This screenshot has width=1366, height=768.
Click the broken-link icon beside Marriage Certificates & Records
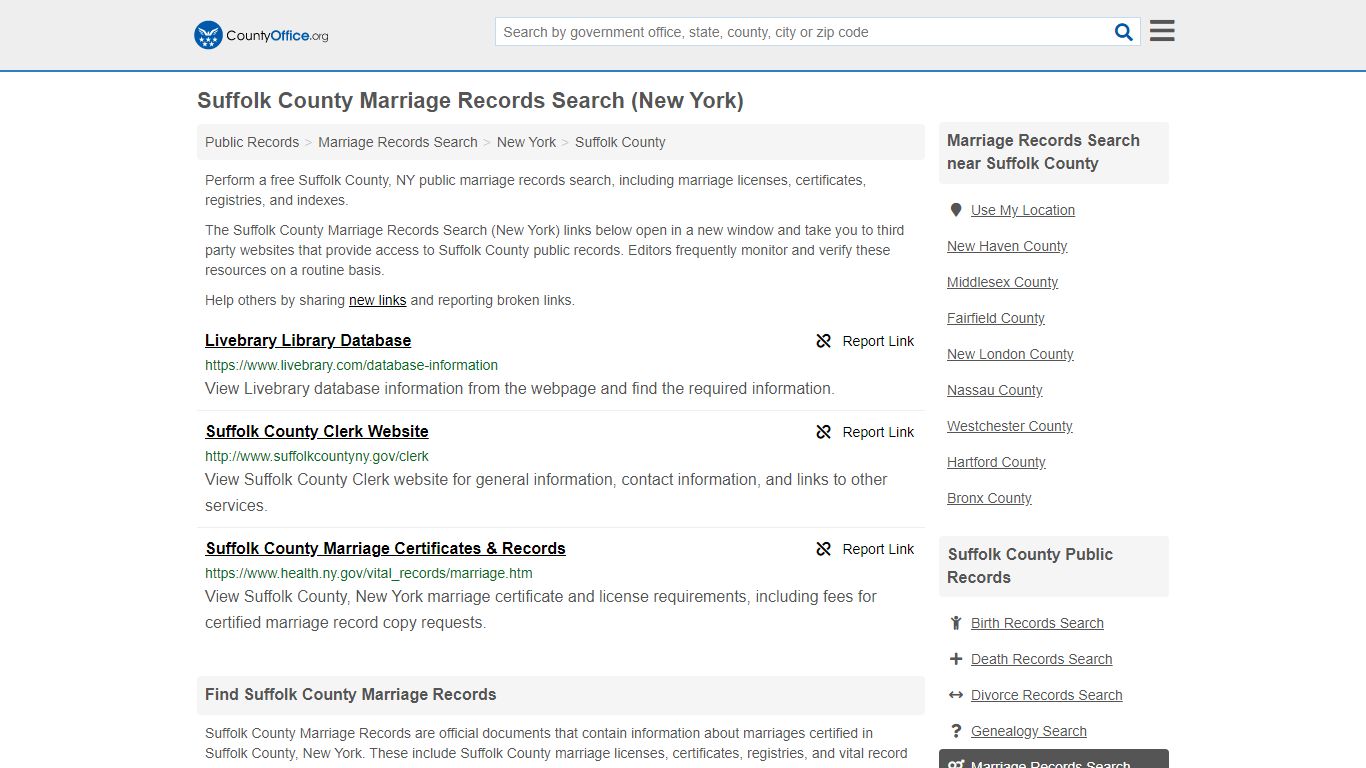coord(824,549)
